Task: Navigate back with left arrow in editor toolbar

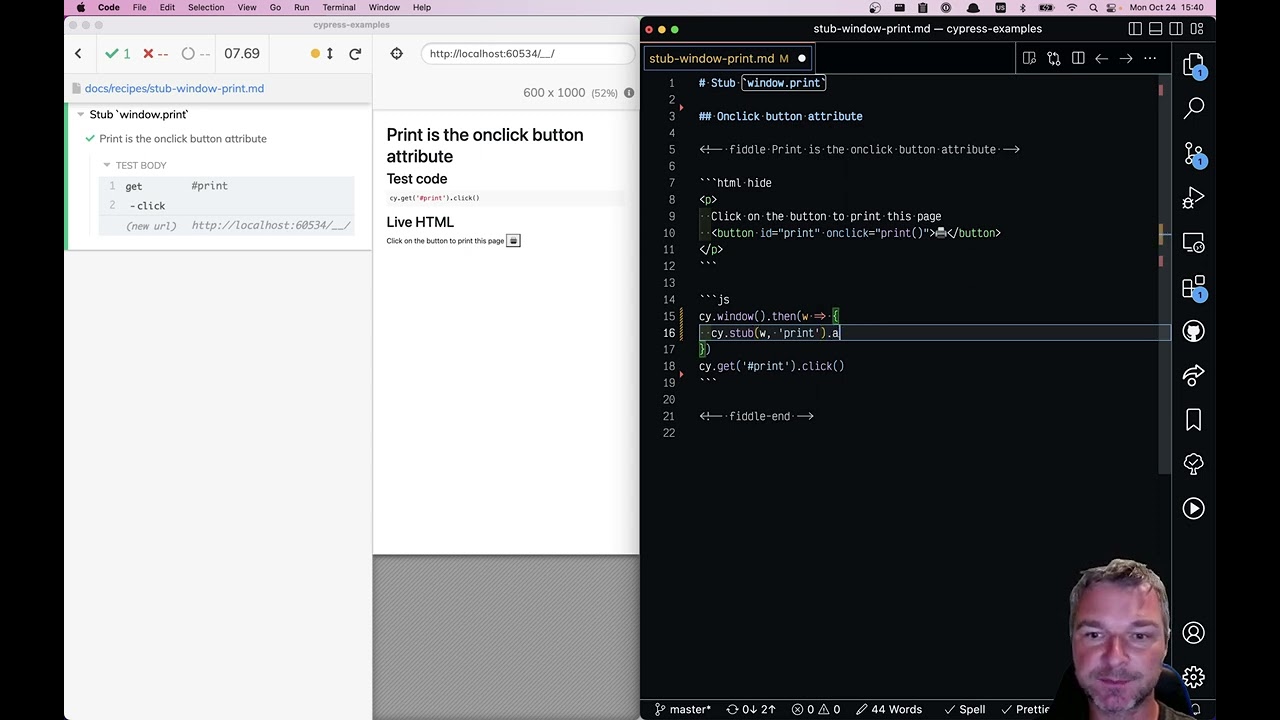Action: click(1102, 58)
